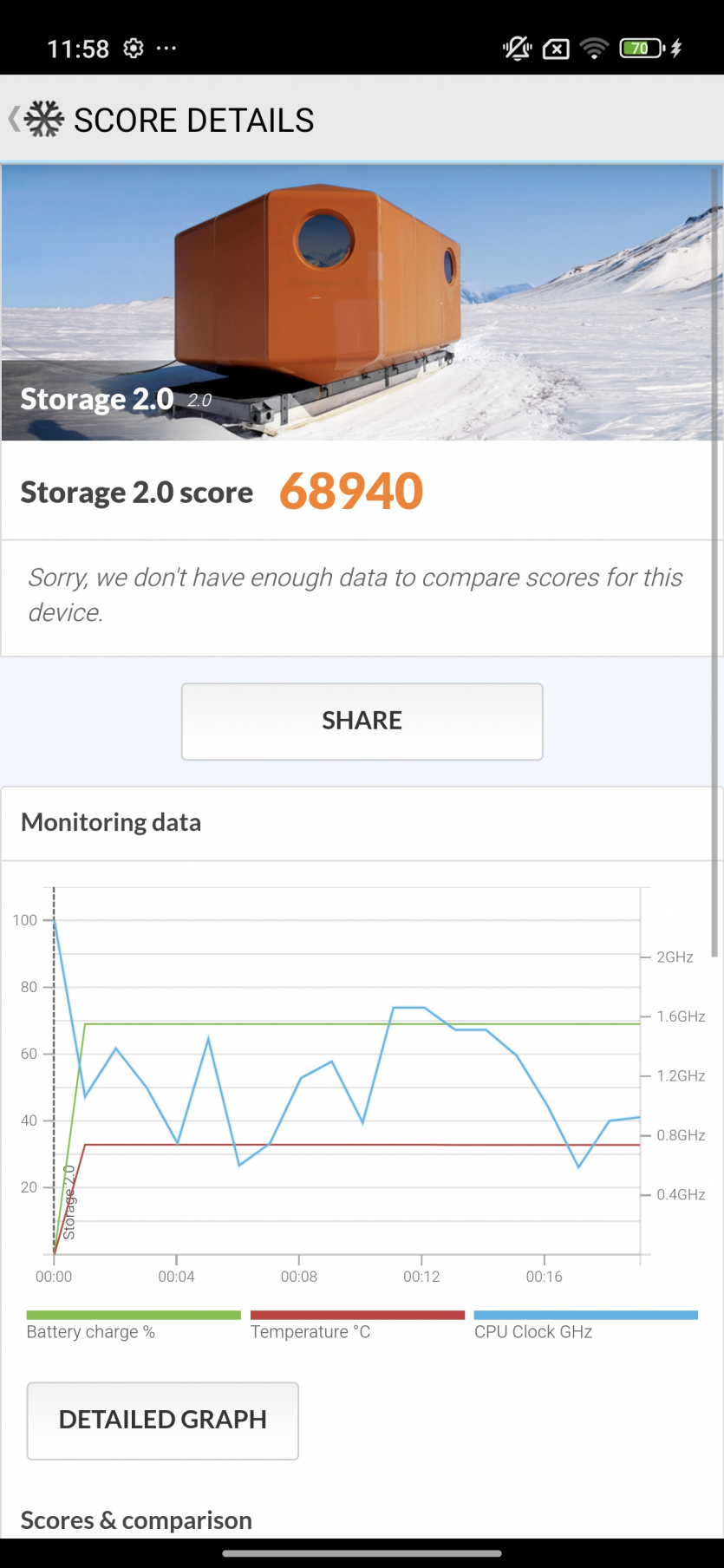The height and width of the screenshot is (1568, 724).
Task: Tap the settings gear in status bar
Action: pyautogui.click(x=133, y=49)
